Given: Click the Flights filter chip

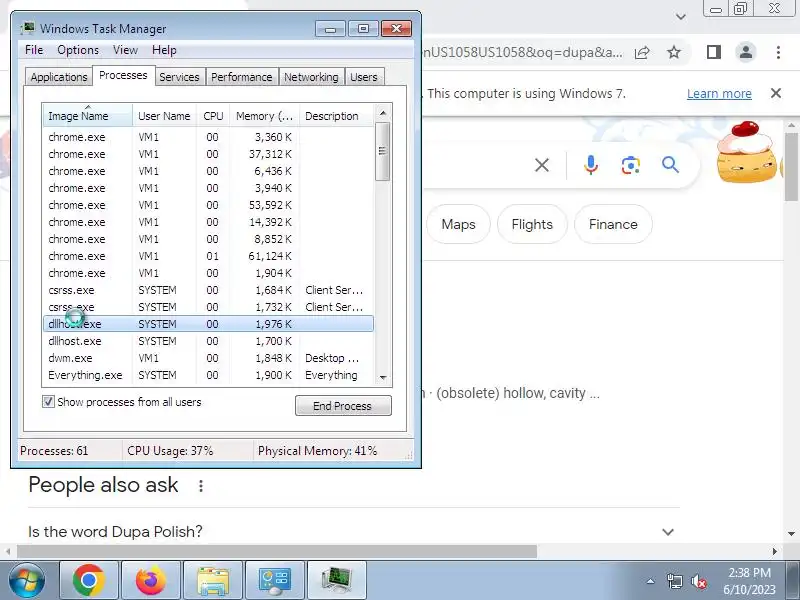Looking at the screenshot, I should point(532,224).
